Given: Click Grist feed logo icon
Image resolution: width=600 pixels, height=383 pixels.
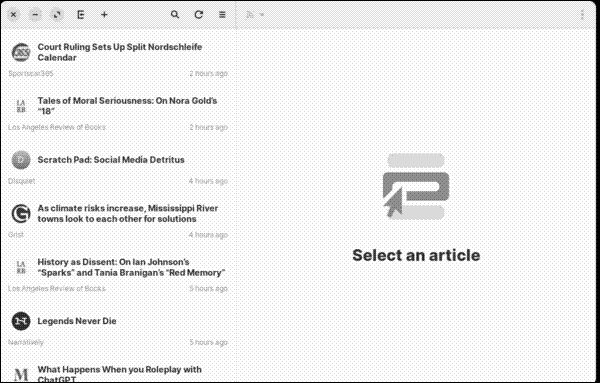Looking at the screenshot, I should point(21,214).
